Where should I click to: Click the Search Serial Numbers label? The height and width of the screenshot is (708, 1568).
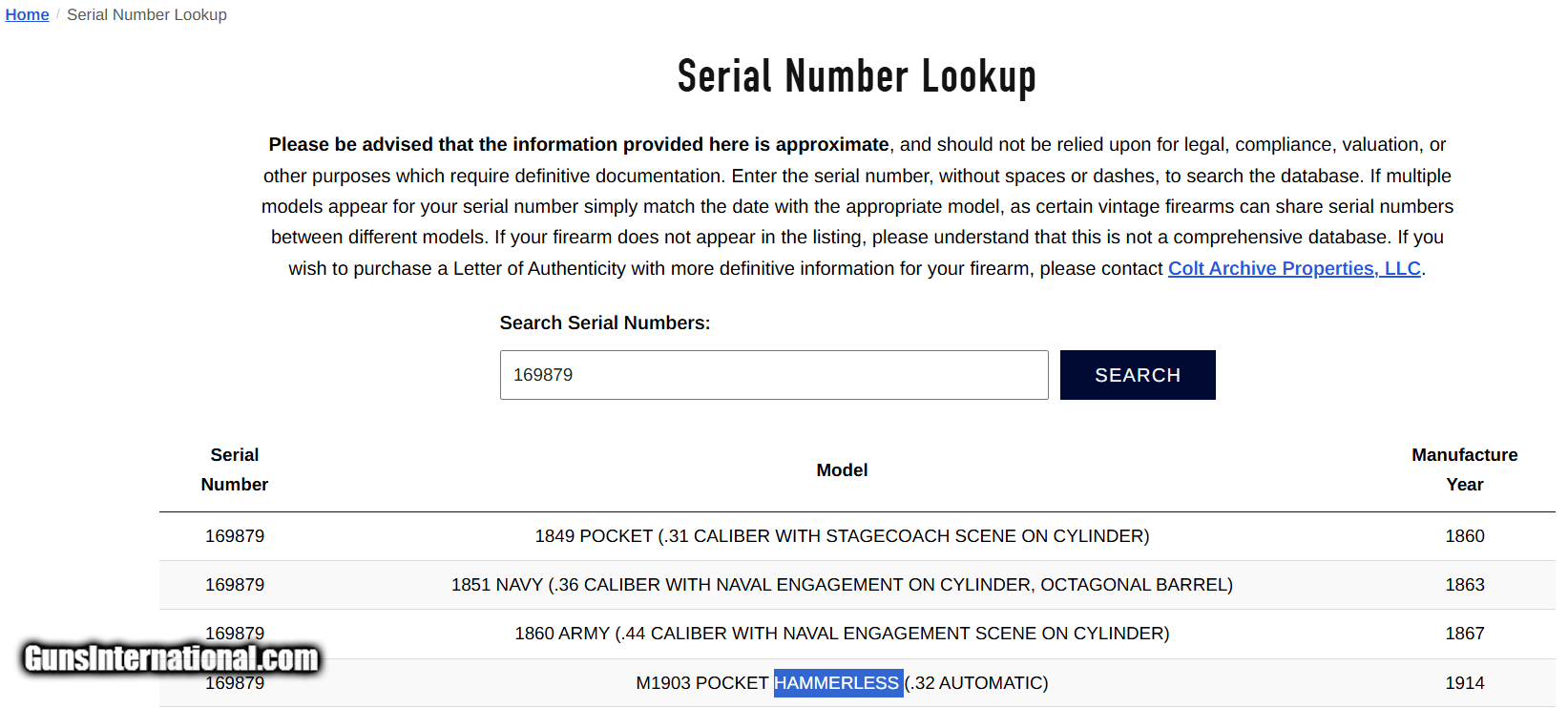pyautogui.click(x=604, y=323)
